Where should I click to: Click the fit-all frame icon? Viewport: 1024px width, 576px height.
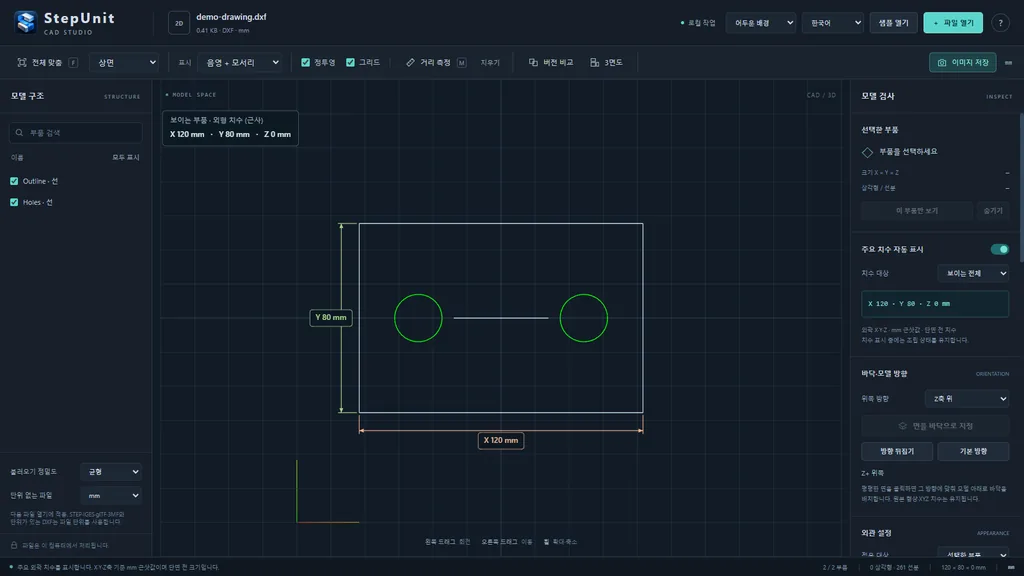click(22, 63)
